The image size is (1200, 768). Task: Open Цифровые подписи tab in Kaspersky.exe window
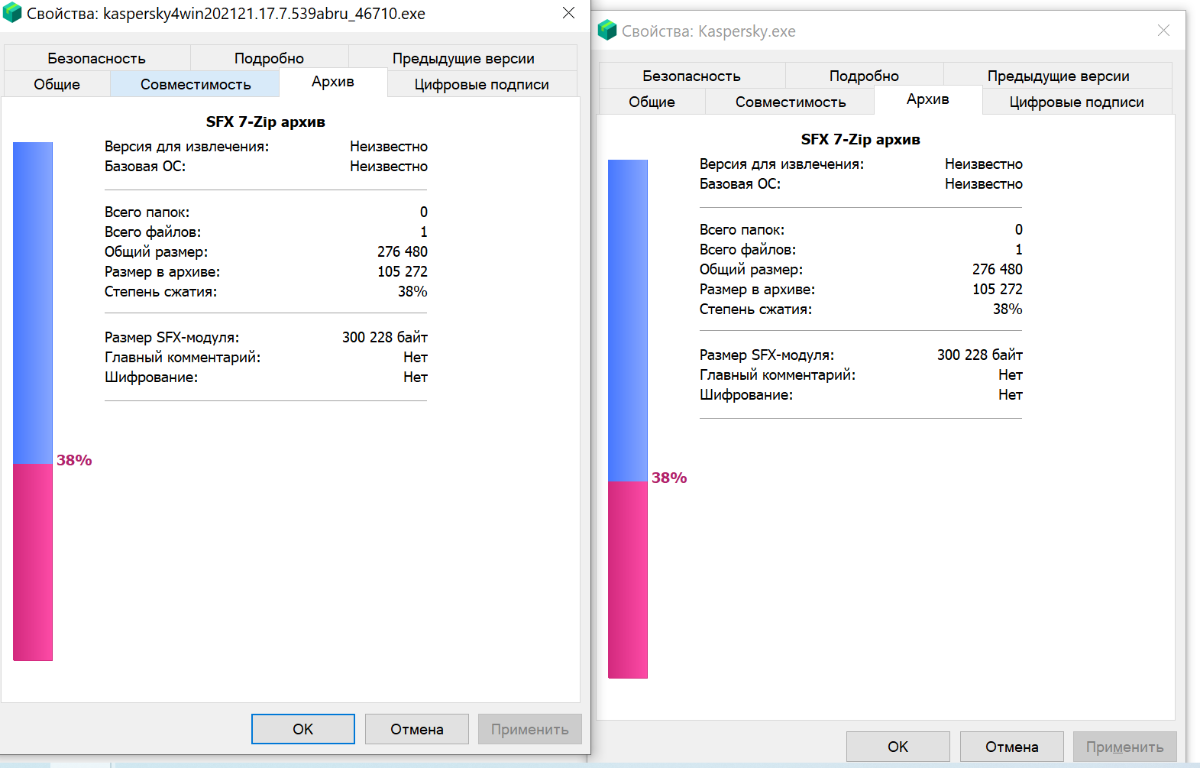pyautogui.click(x=1077, y=101)
